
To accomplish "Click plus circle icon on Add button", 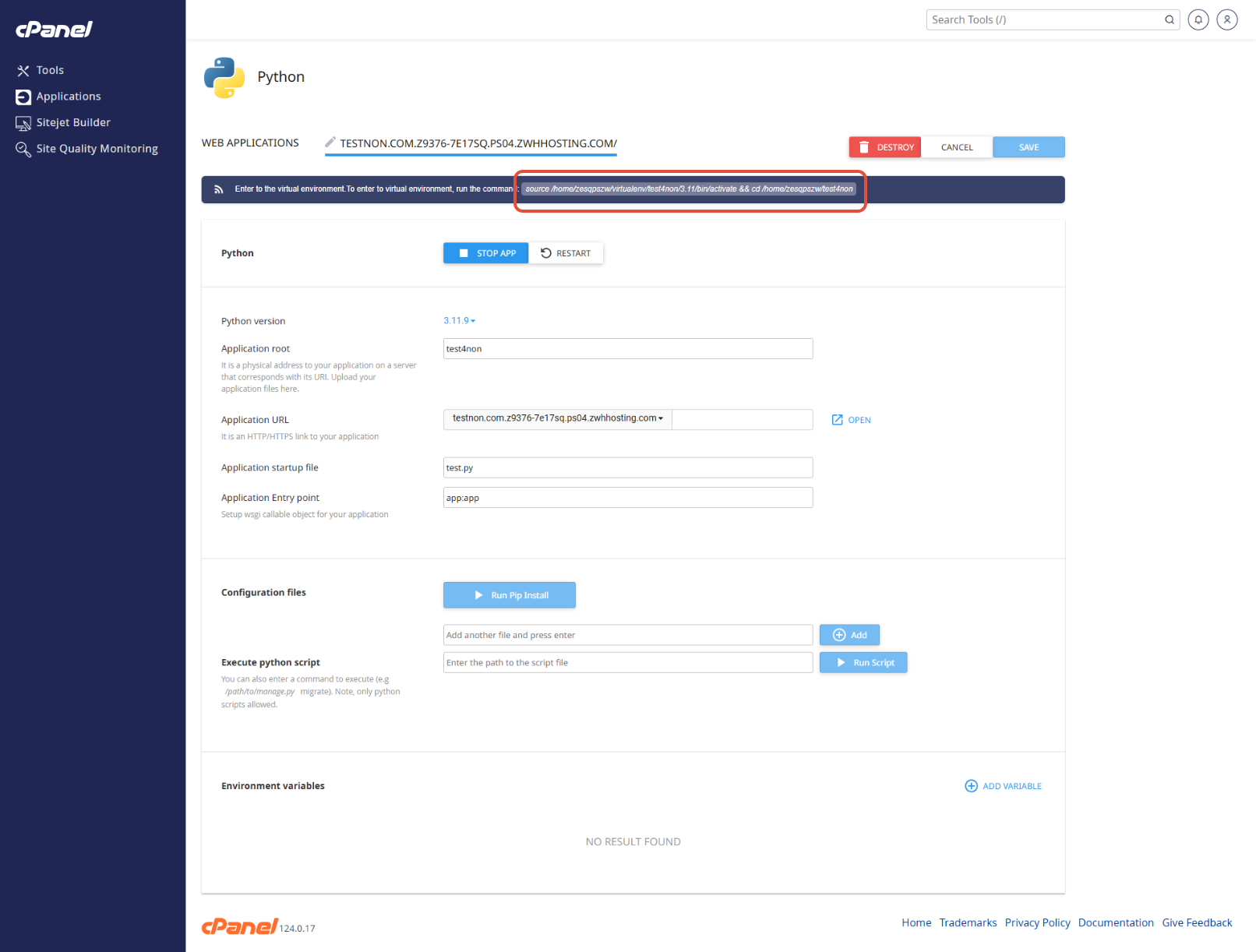I will point(839,635).
